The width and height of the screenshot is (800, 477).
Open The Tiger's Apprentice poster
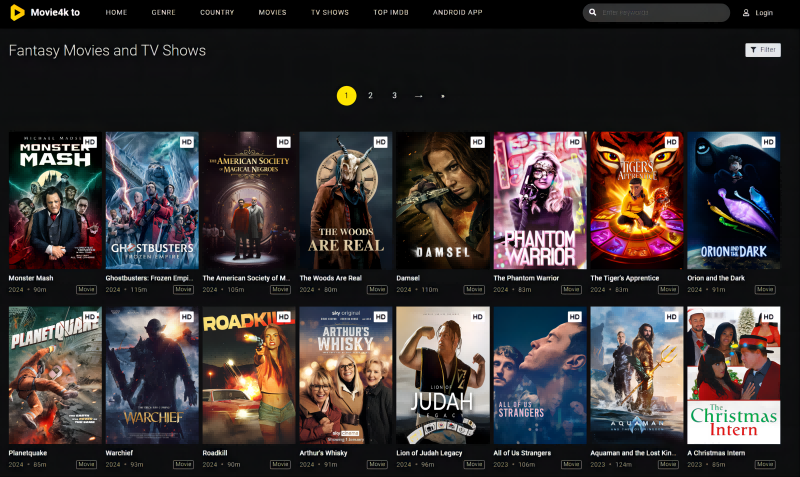click(x=637, y=200)
